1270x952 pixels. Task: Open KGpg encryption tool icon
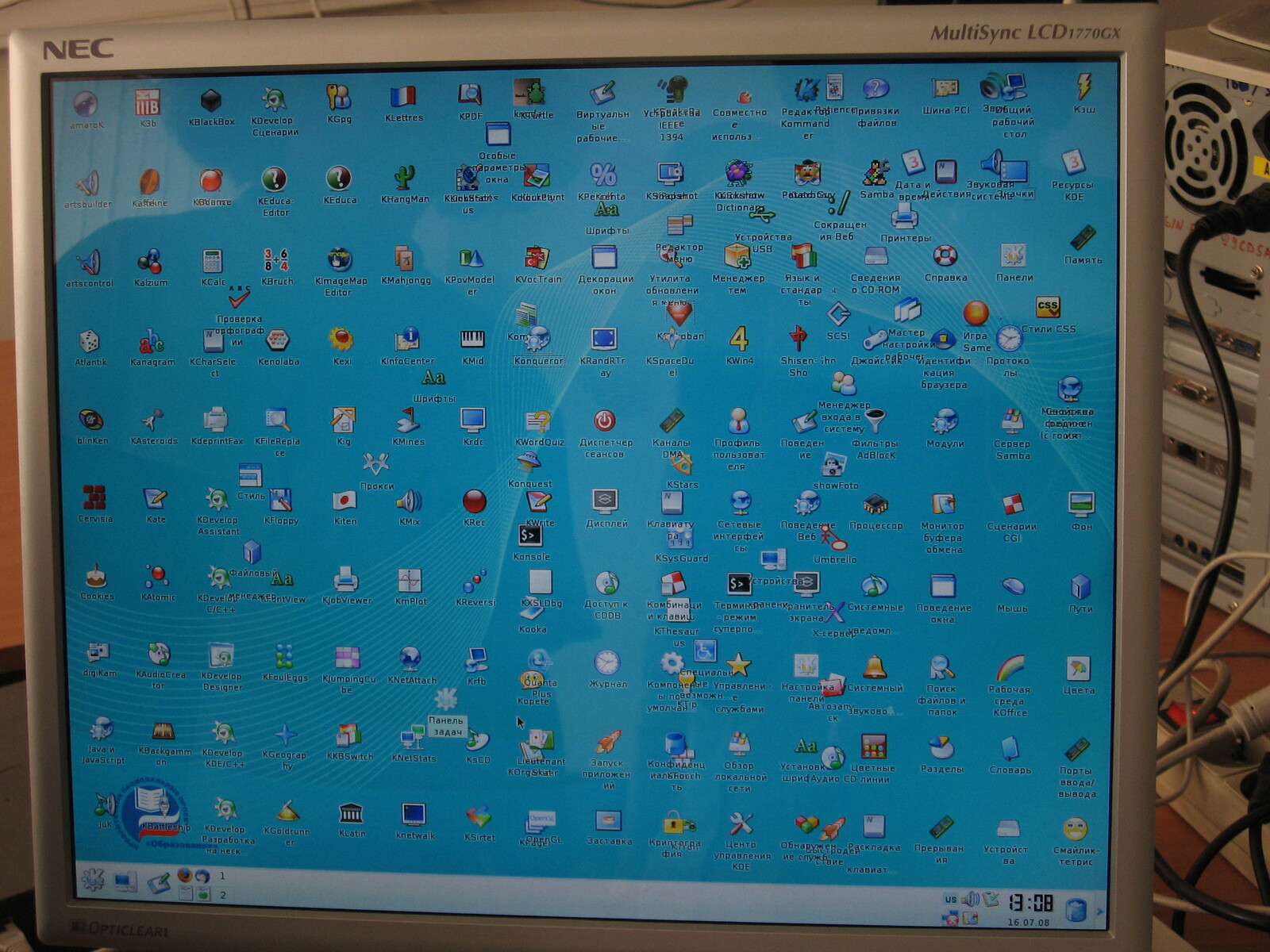click(x=338, y=98)
